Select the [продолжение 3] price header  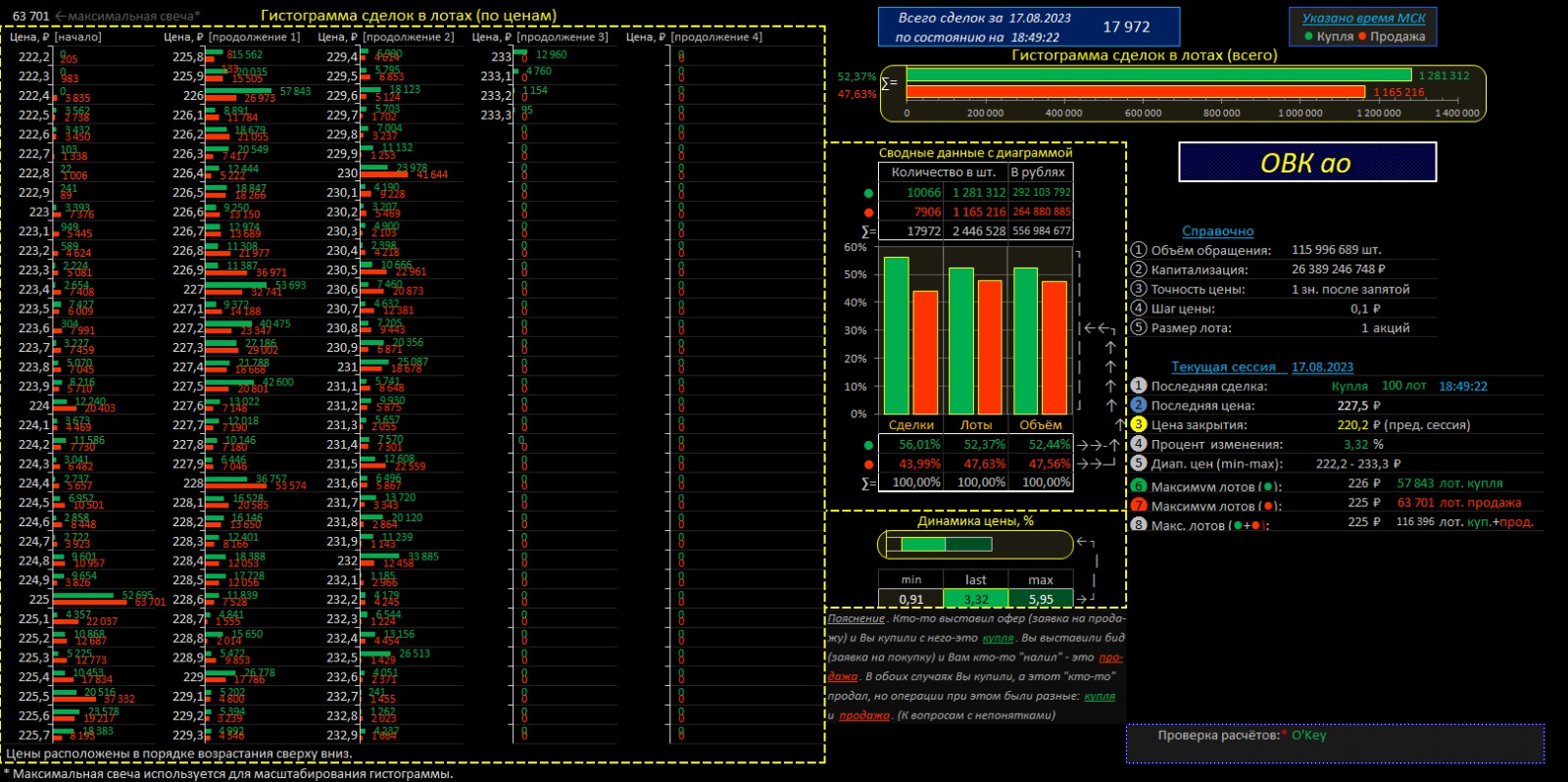tap(540, 37)
